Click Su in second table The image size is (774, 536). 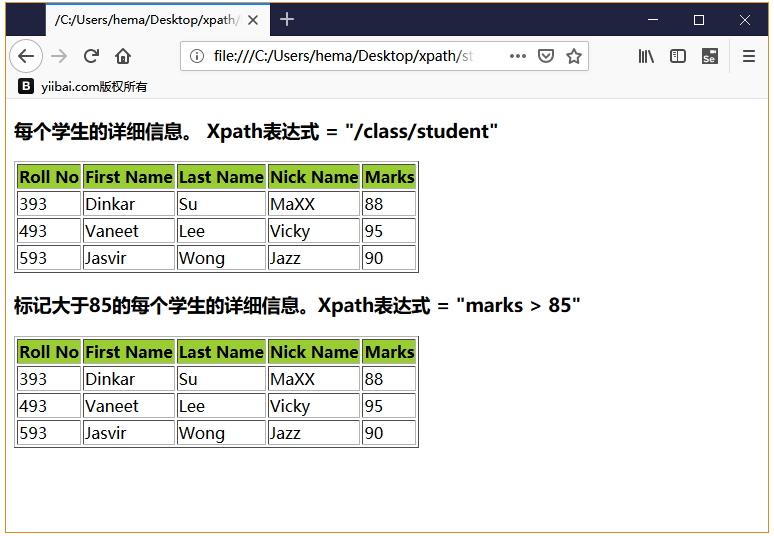pyautogui.click(x=221, y=379)
